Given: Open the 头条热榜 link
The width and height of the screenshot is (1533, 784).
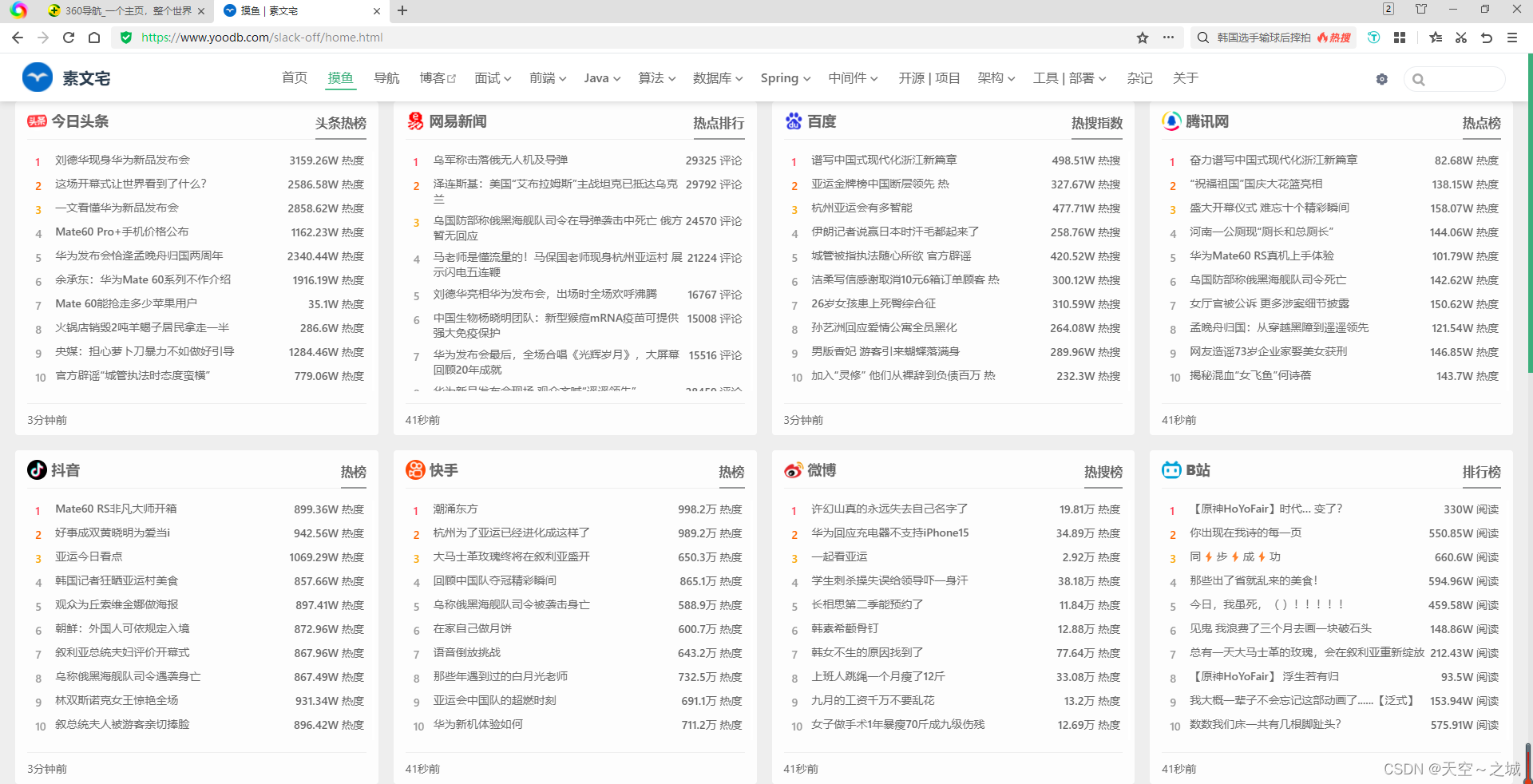Looking at the screenshot, I should point(340,124).
